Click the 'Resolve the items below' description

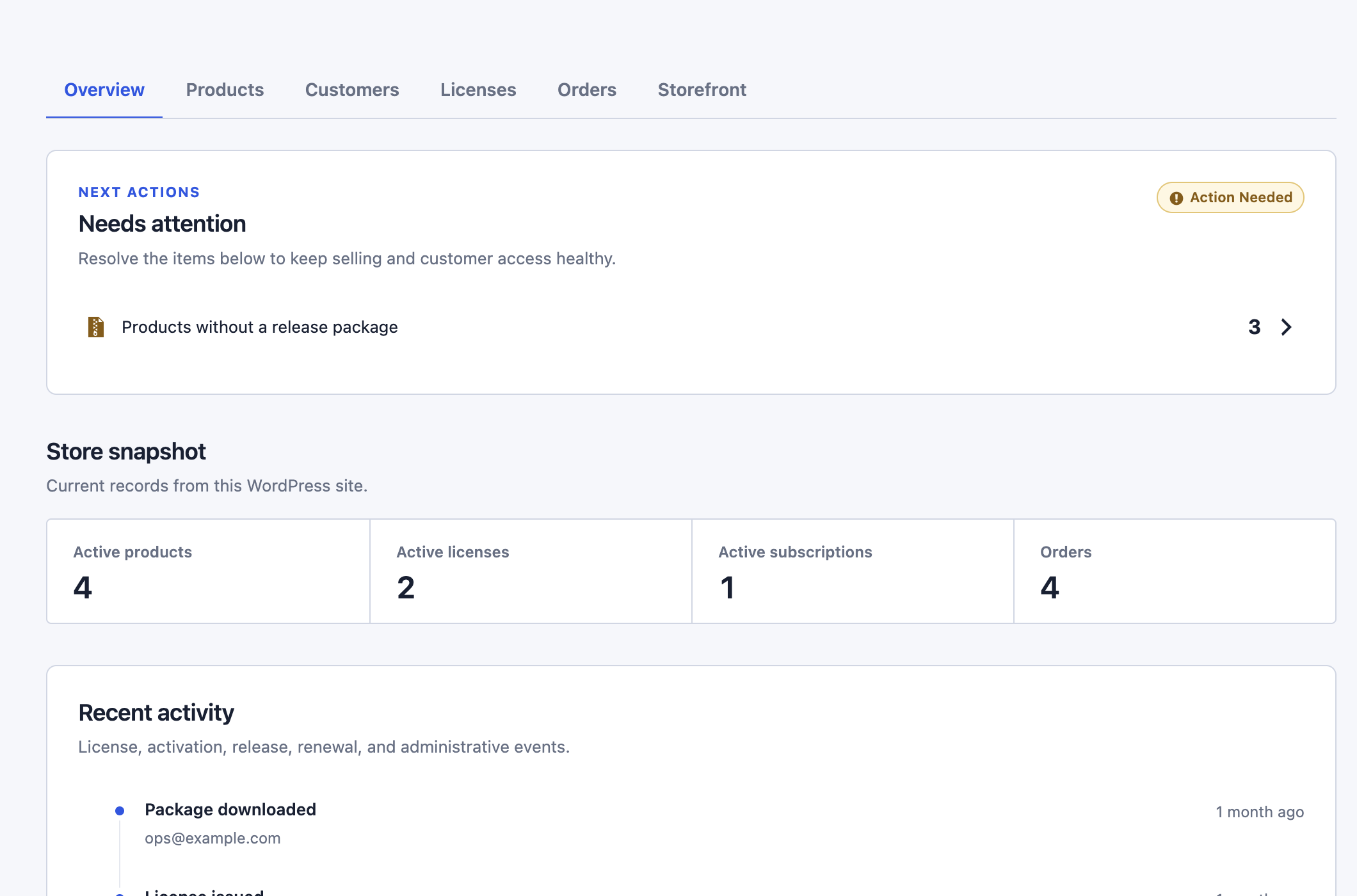coord(347,259)
